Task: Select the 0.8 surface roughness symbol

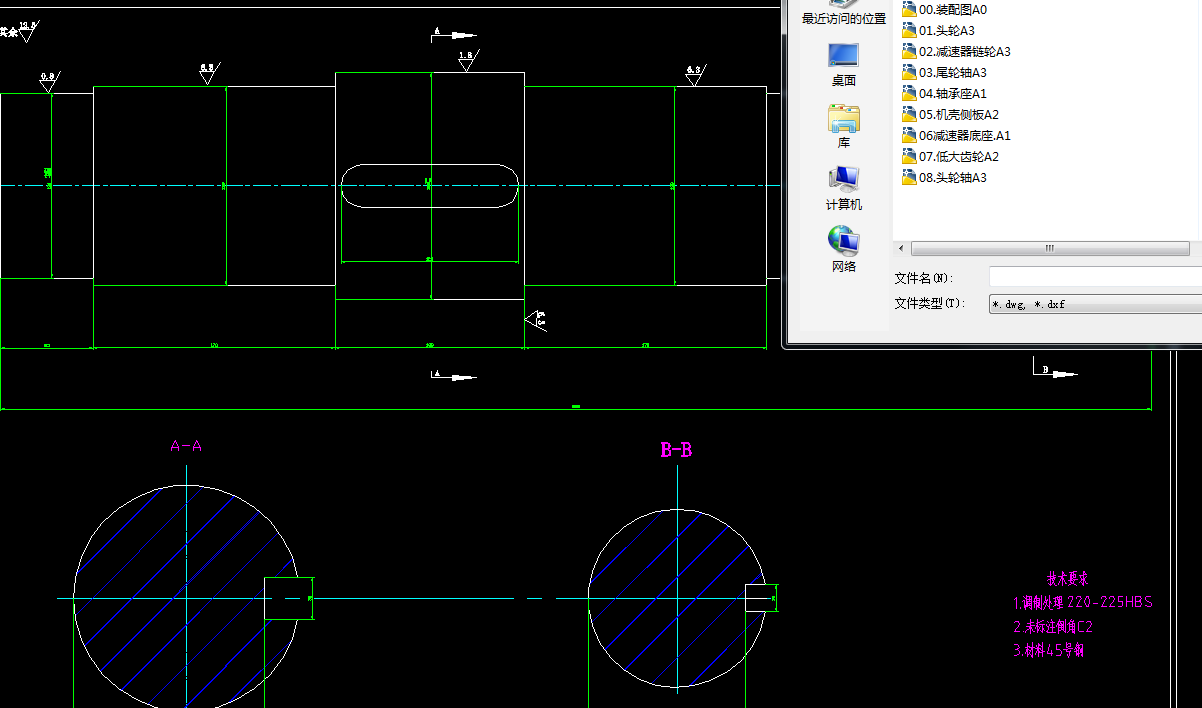Action: click(47, 82)
